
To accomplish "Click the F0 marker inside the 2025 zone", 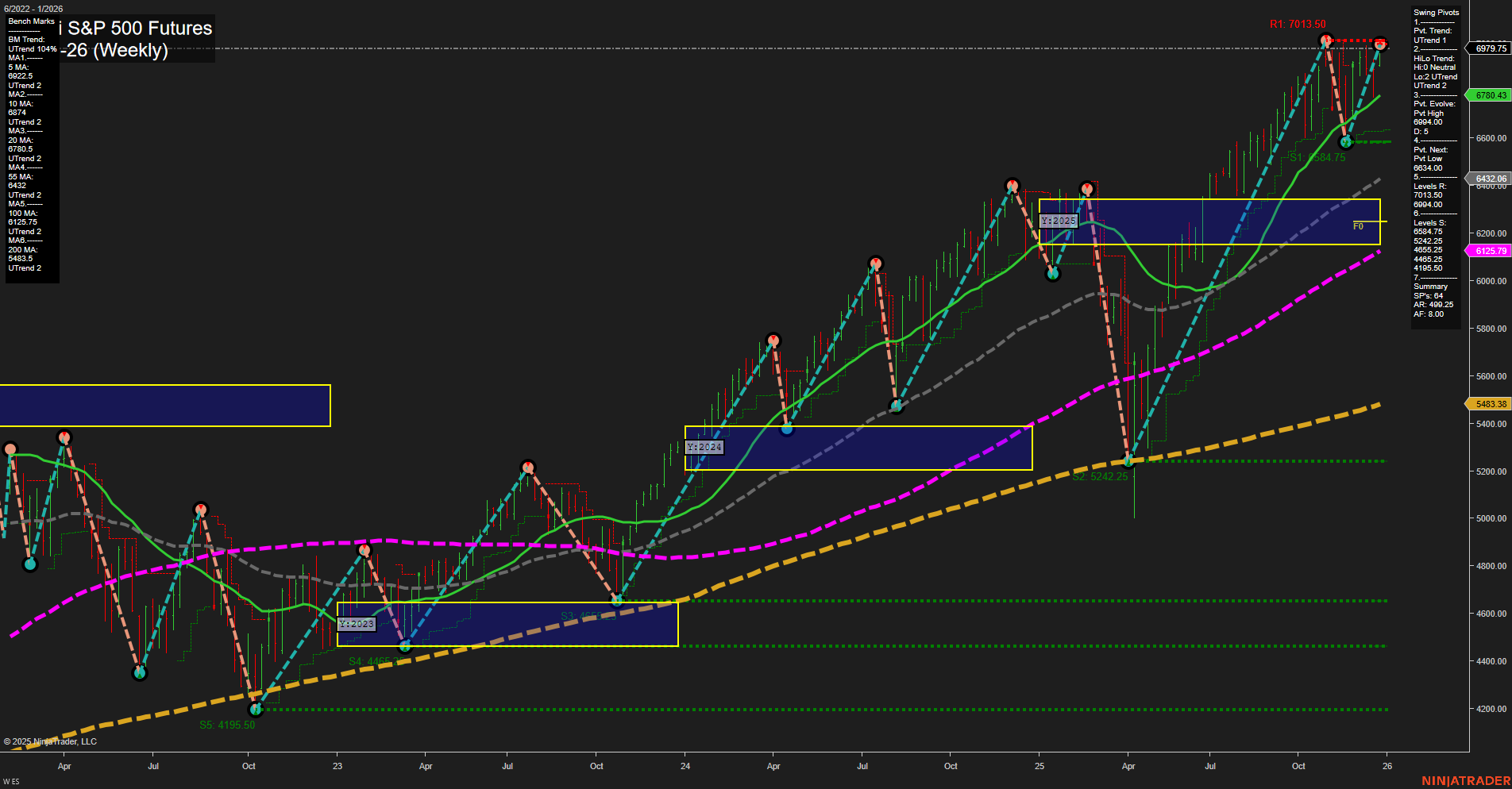I will coord(1359,225).
